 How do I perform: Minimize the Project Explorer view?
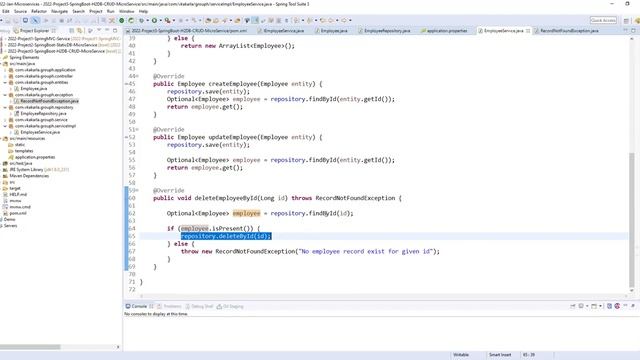107,31
